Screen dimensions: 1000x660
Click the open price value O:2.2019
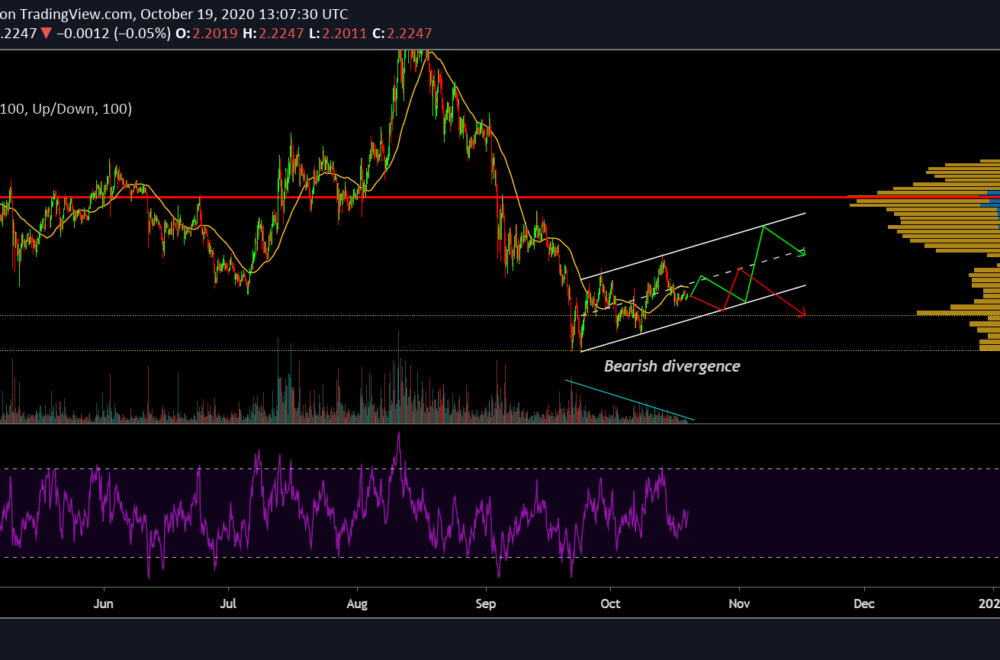pos(206,33)
